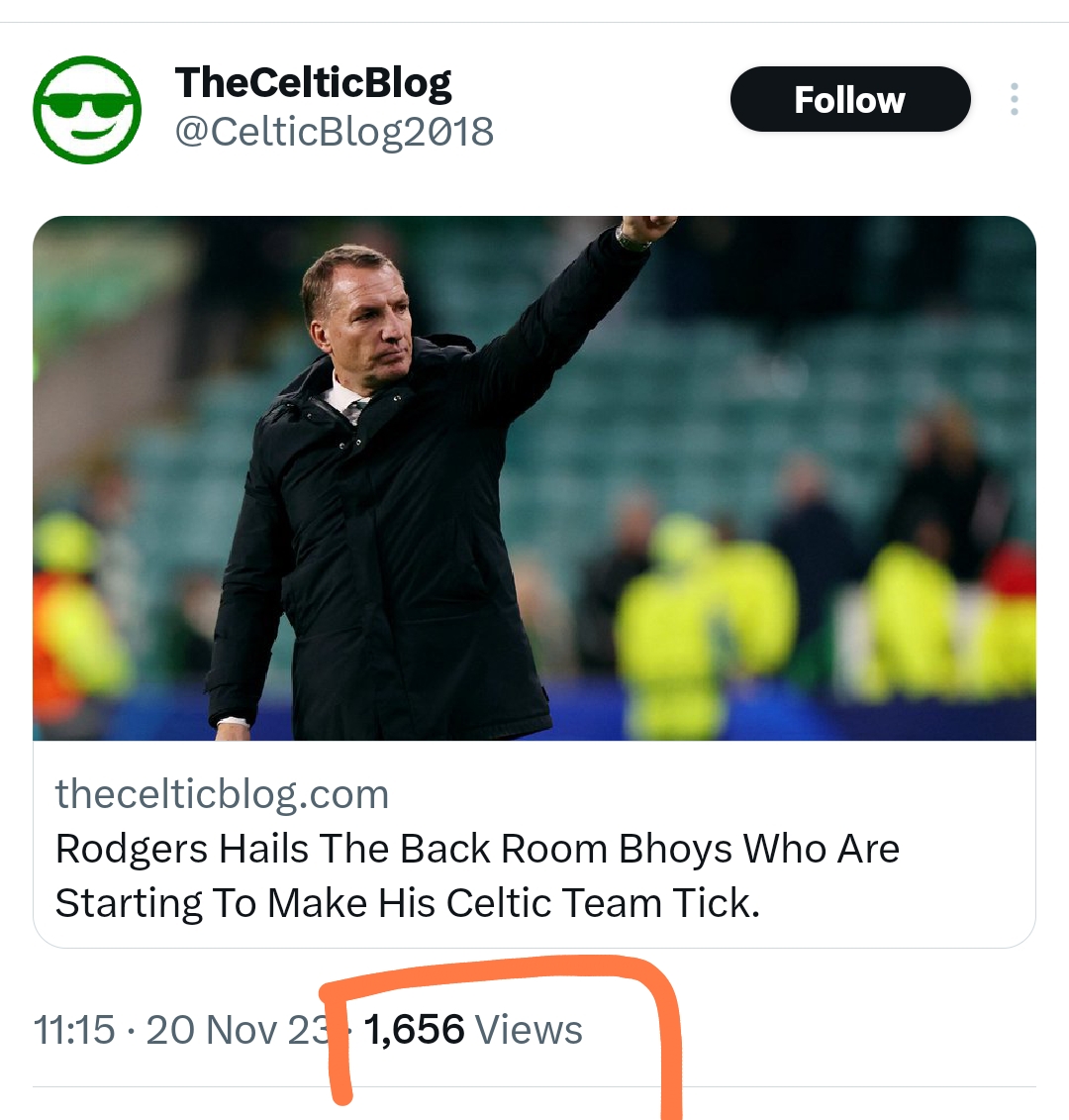Viewport: 1069px width, 1120px height.
Task: Open the 1,656 view count
Action: [415, 1030]
